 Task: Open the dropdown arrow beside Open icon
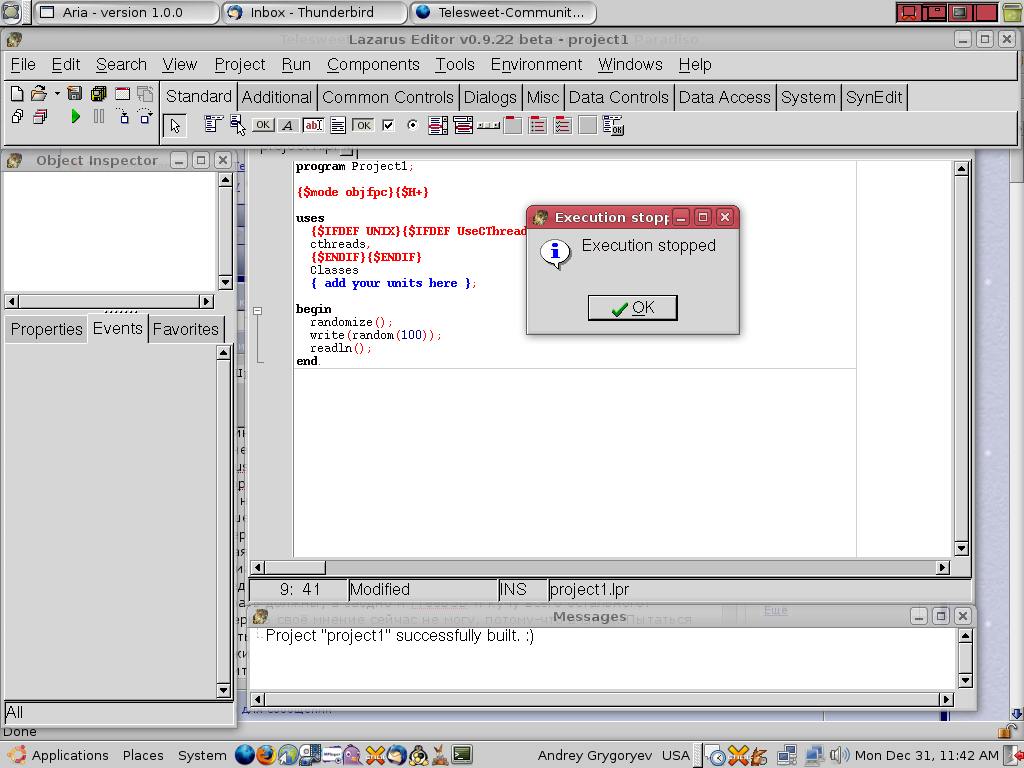pos(57,94)
